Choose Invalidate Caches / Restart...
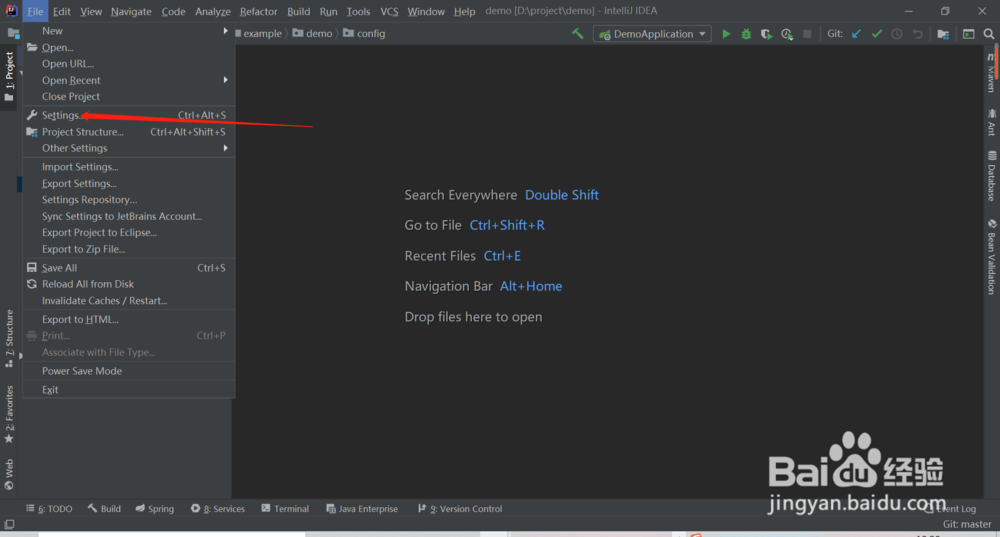The image size is (1000, 537). tap(129, 300)
